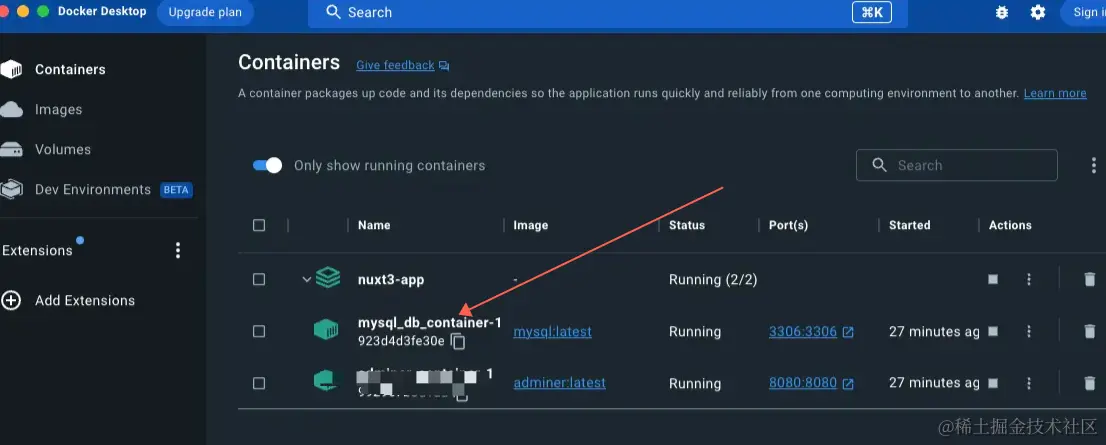
Task: Sort by Port(s) column header
Action: (789, 225)
